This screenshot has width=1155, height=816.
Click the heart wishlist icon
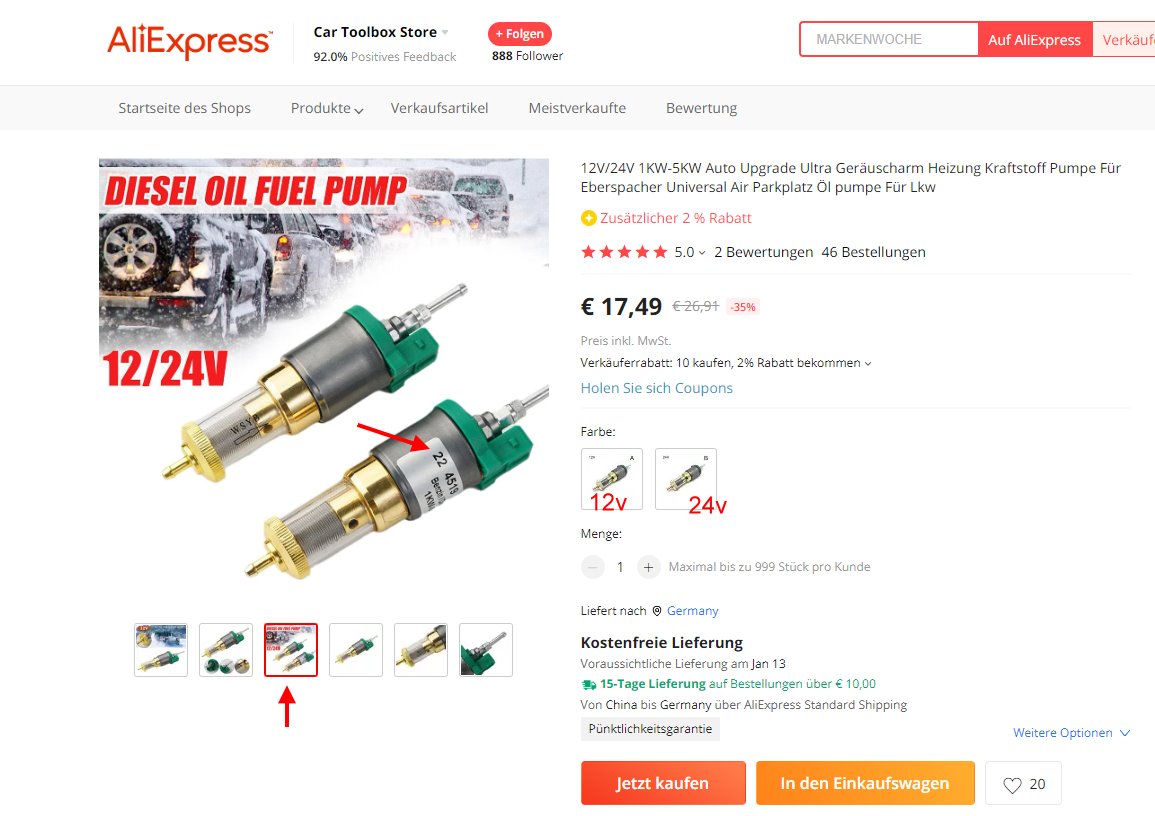(1012, 784)
